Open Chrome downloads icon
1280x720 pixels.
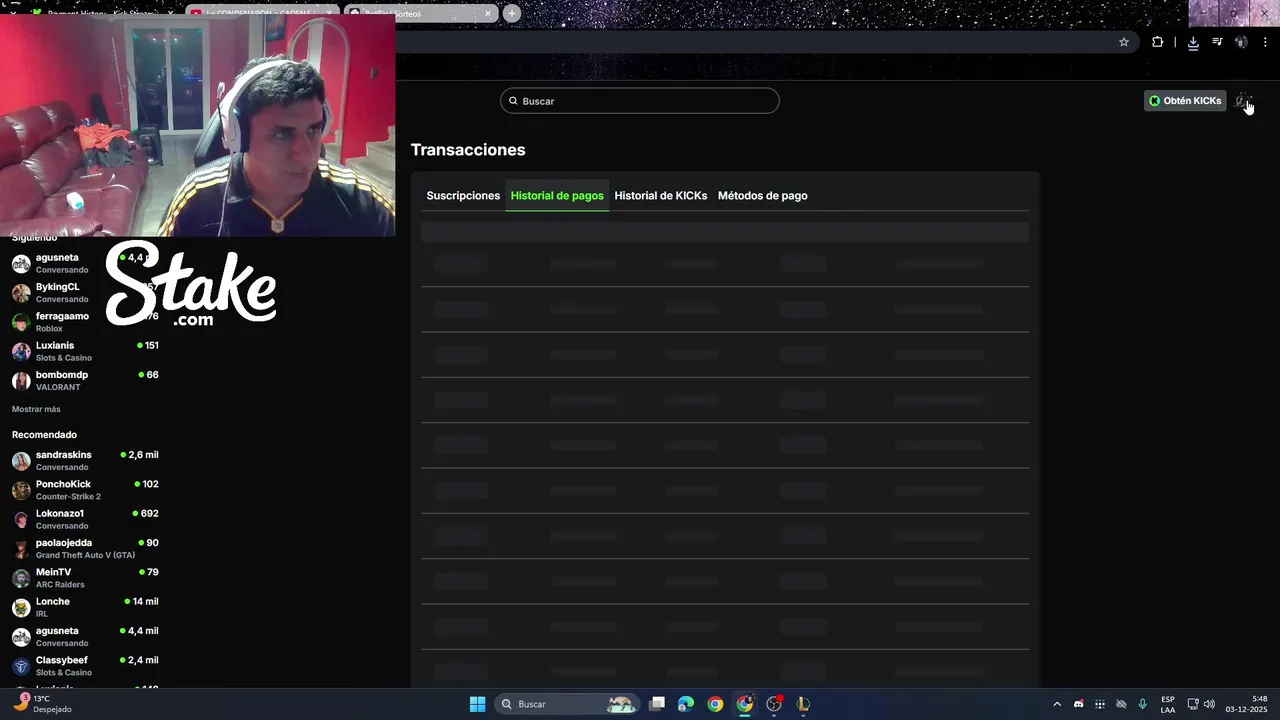tap(1193, 42)
